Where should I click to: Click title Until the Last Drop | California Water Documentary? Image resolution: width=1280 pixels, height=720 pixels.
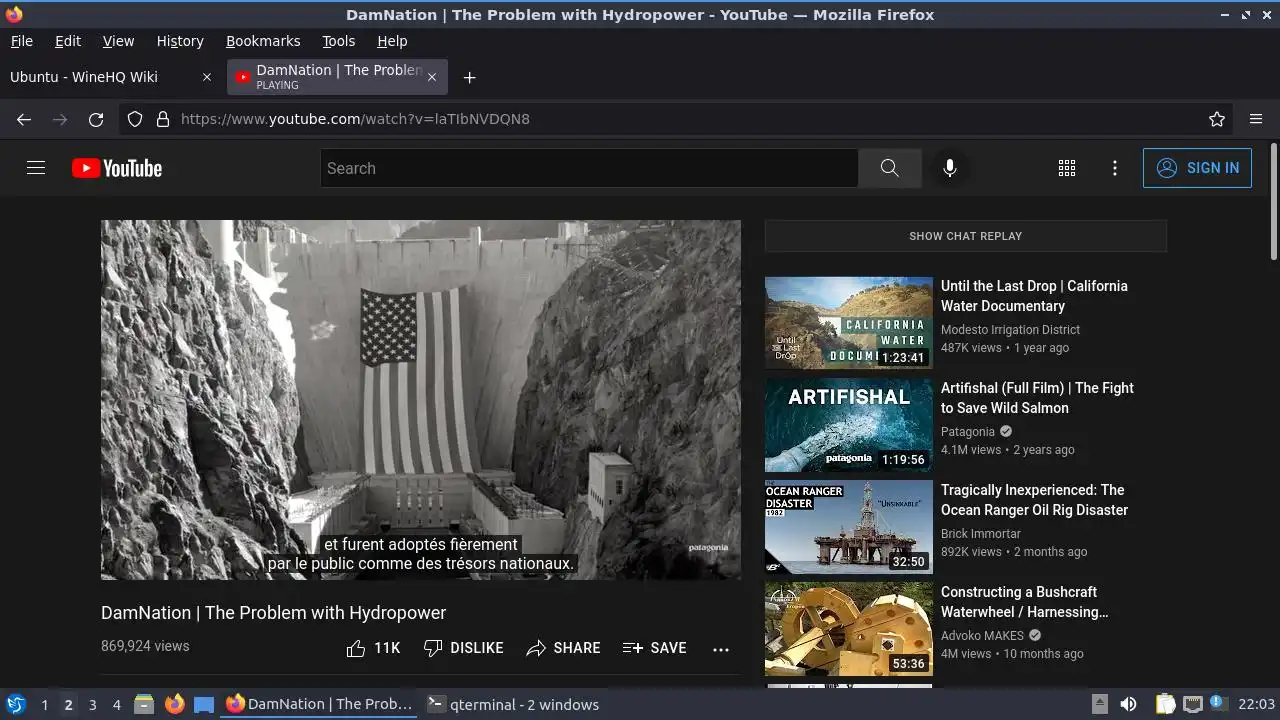[x=1034, y=296]
